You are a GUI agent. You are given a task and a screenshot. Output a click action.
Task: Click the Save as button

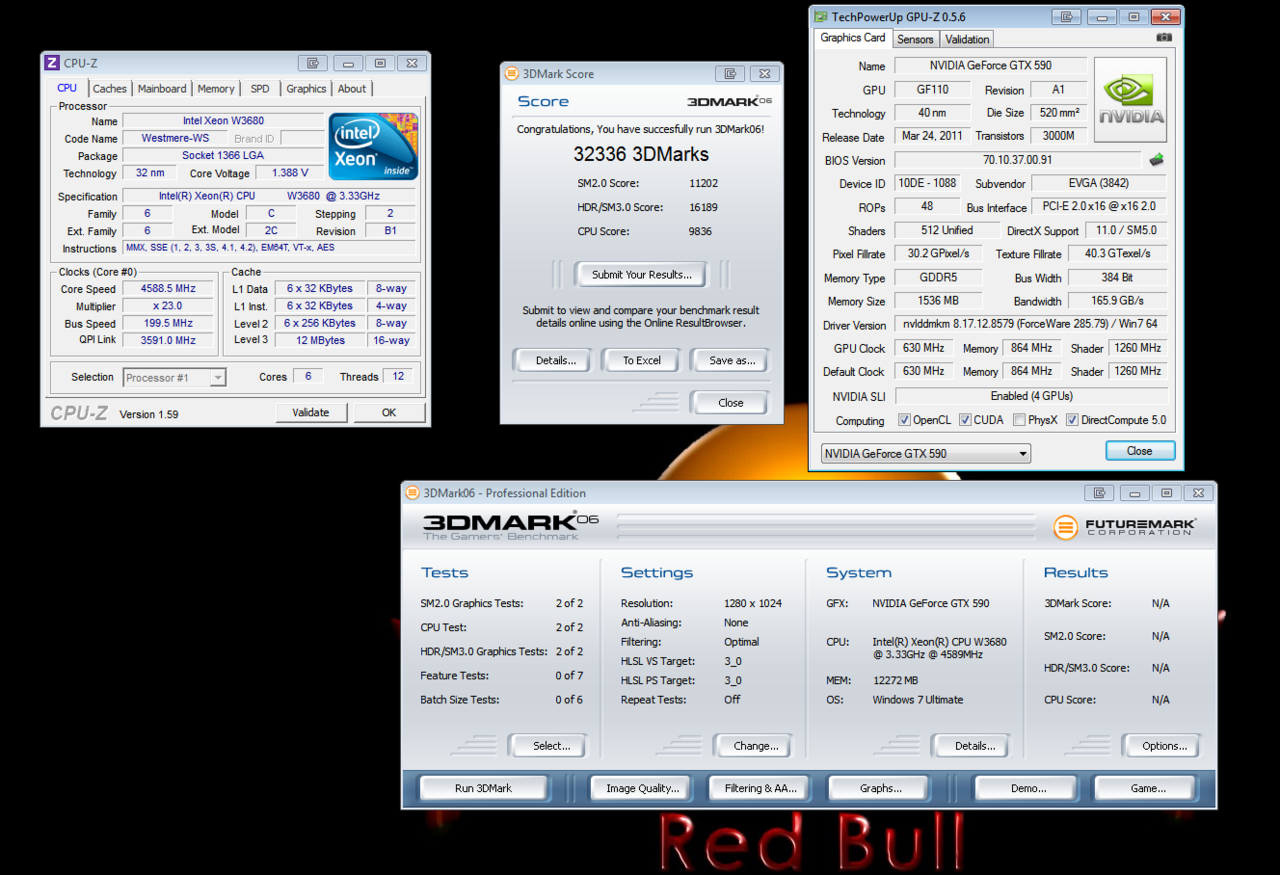click(731, 361)
